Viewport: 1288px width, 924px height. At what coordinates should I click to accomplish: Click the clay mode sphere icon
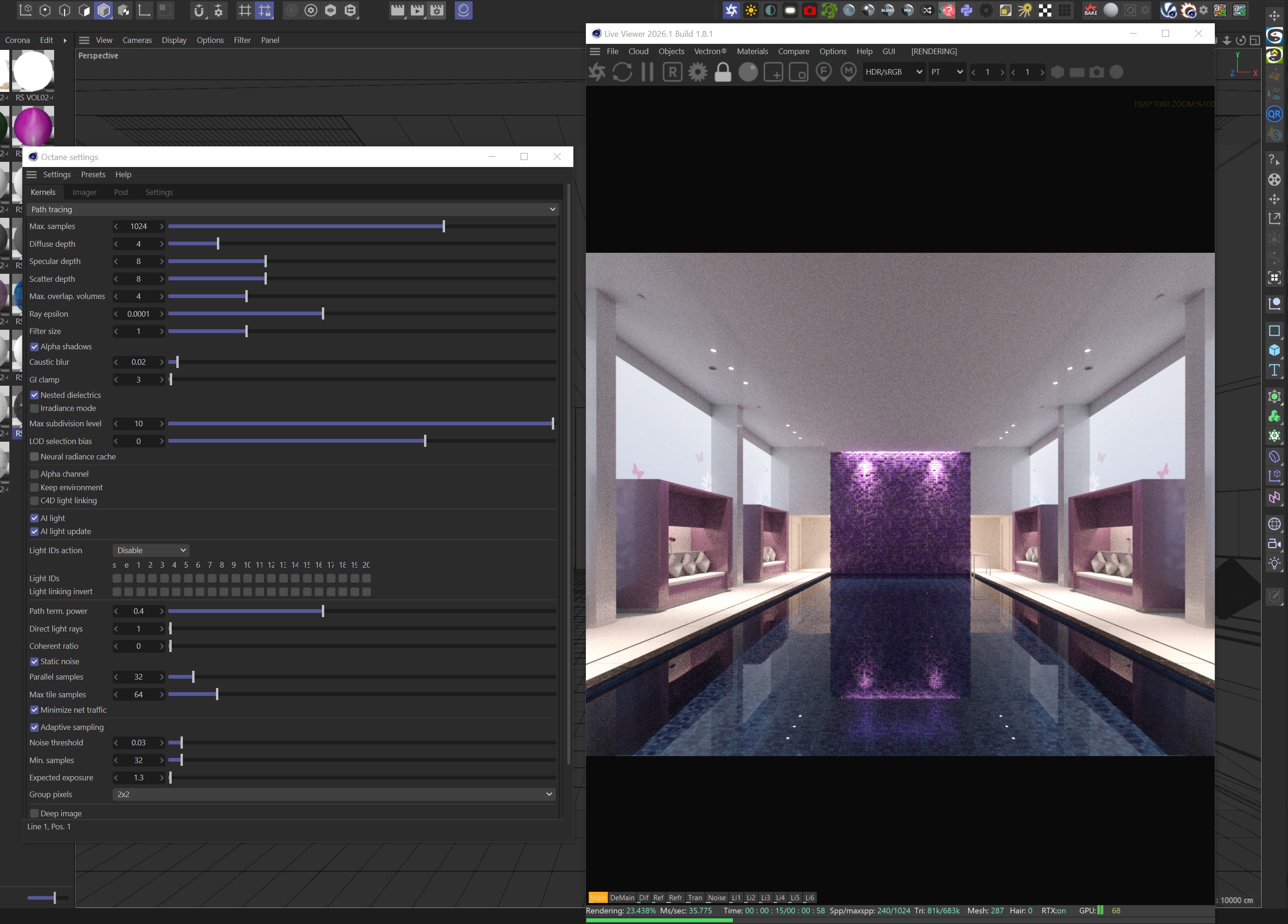coord(748,72)
